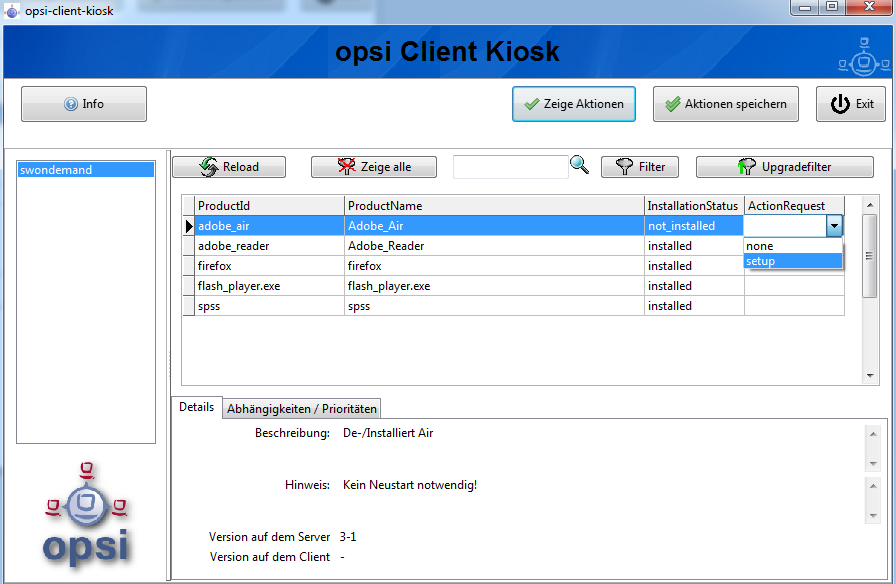
Task: Click the ActionRequest column header
Action: pyautogui.click(x=794, y=206)
